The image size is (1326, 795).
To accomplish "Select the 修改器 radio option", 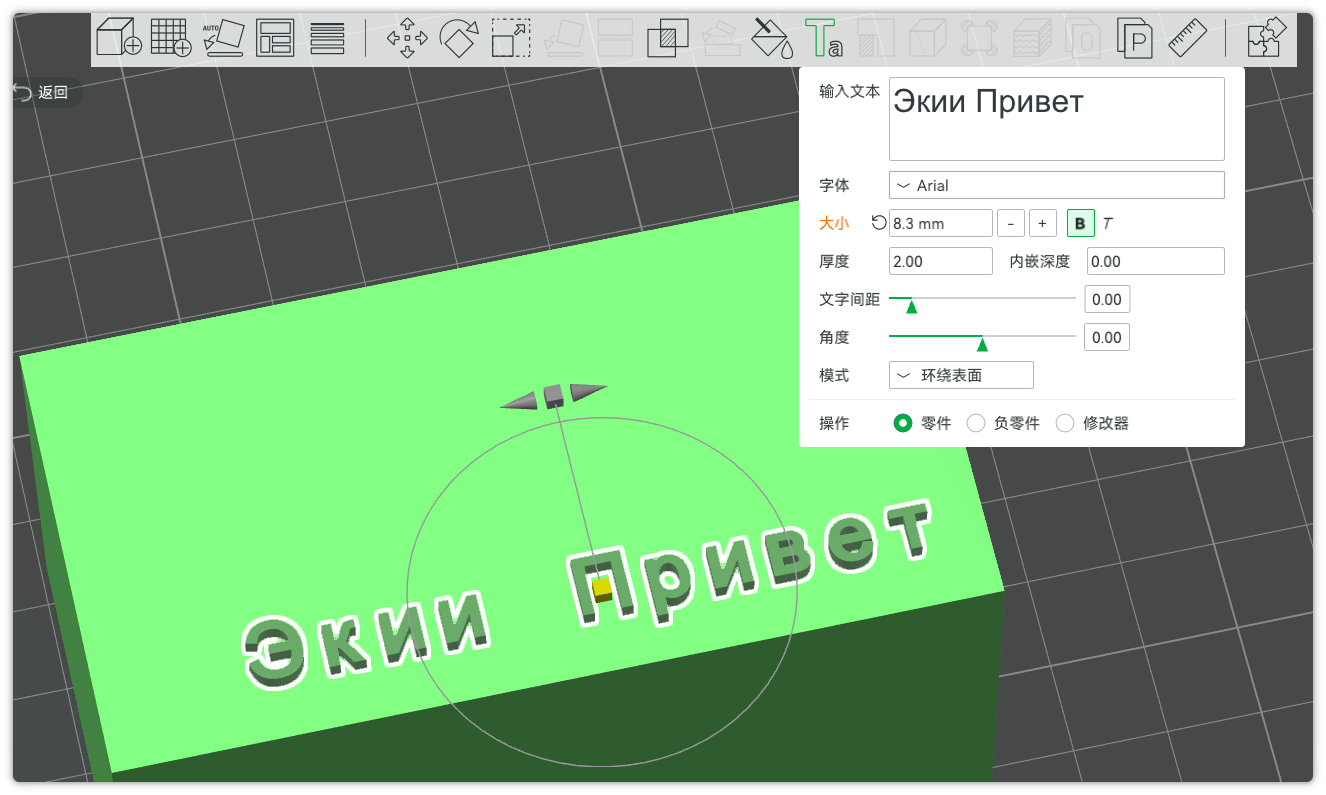I will [x=1065, y=423].
